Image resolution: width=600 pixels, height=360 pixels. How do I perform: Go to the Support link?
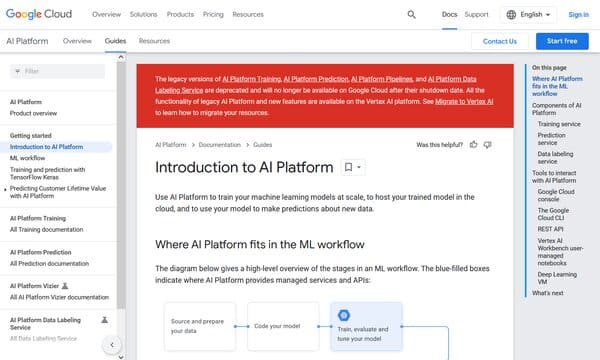pos(476,15)
